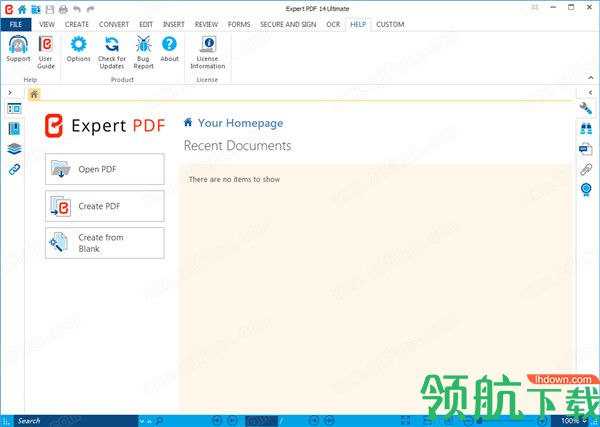This screenshot has height=427, width=600.
Task: Open the FILE menu
Action: point(16,24)
